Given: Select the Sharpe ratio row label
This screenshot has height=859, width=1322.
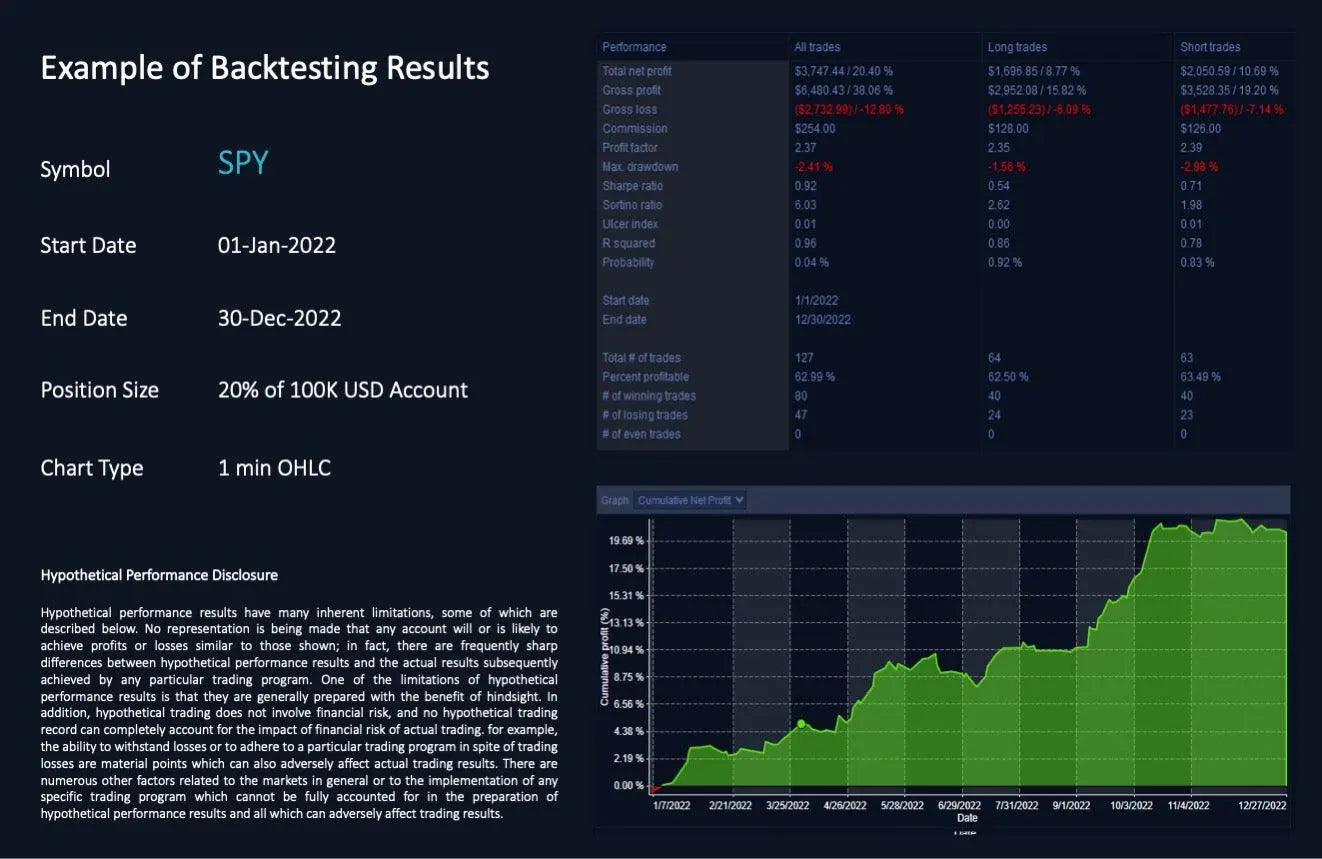Looking at the screenshot, I should point(632,186).
